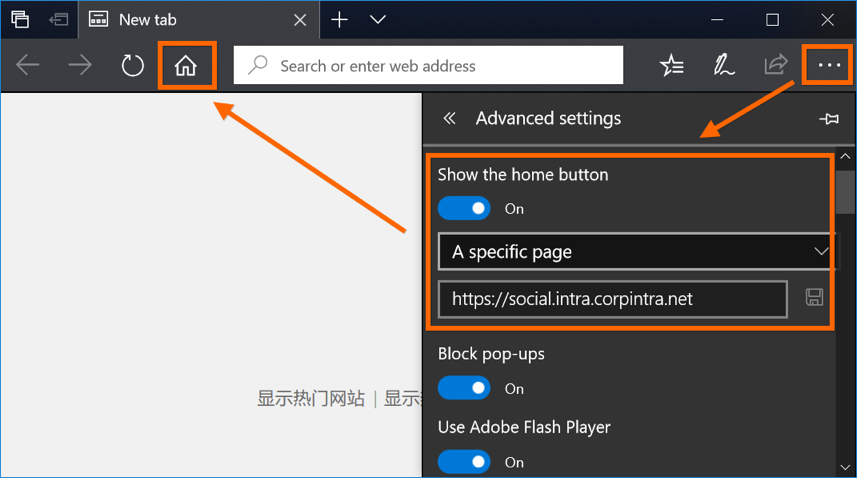Screen dimensions: 857x478
Task: Open a new tab with plus button
Action: tap(340, 20)
